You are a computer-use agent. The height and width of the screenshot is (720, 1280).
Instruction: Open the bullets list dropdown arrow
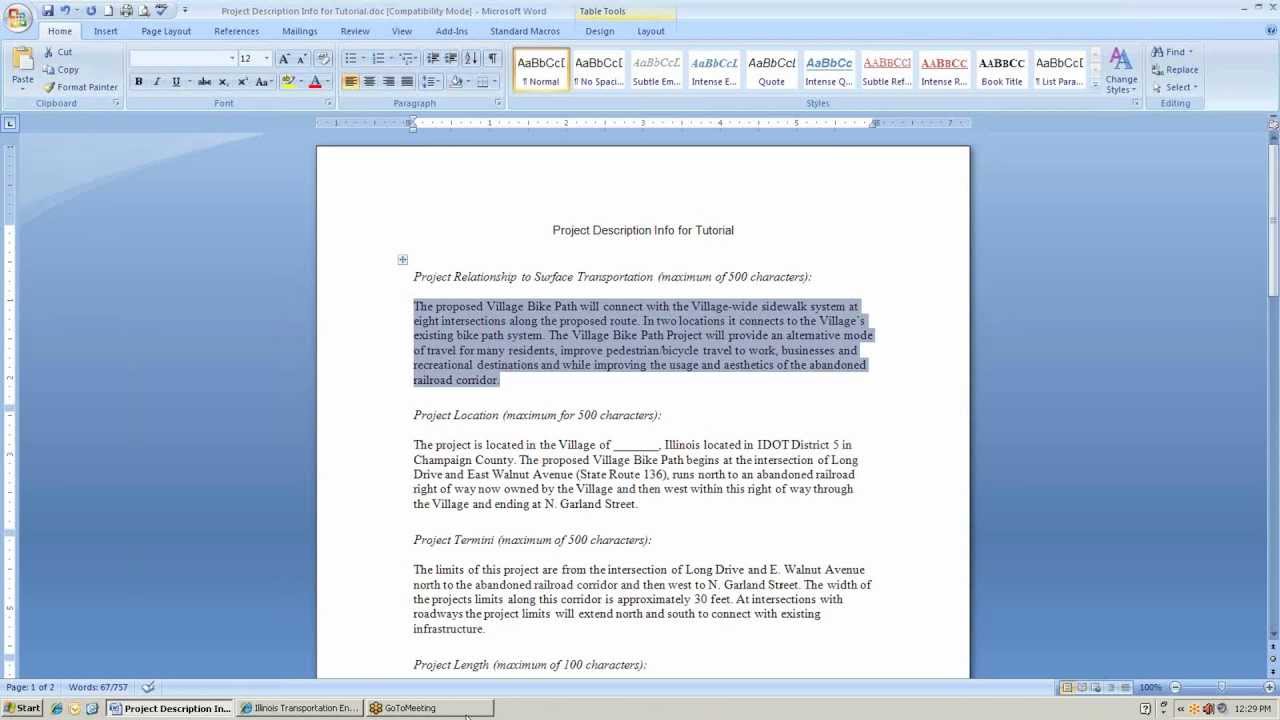pyautogui.click(x=363, y=59)
